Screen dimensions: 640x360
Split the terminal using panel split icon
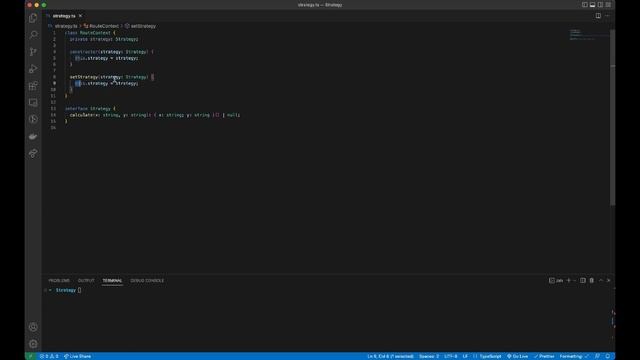coord(583,280)
